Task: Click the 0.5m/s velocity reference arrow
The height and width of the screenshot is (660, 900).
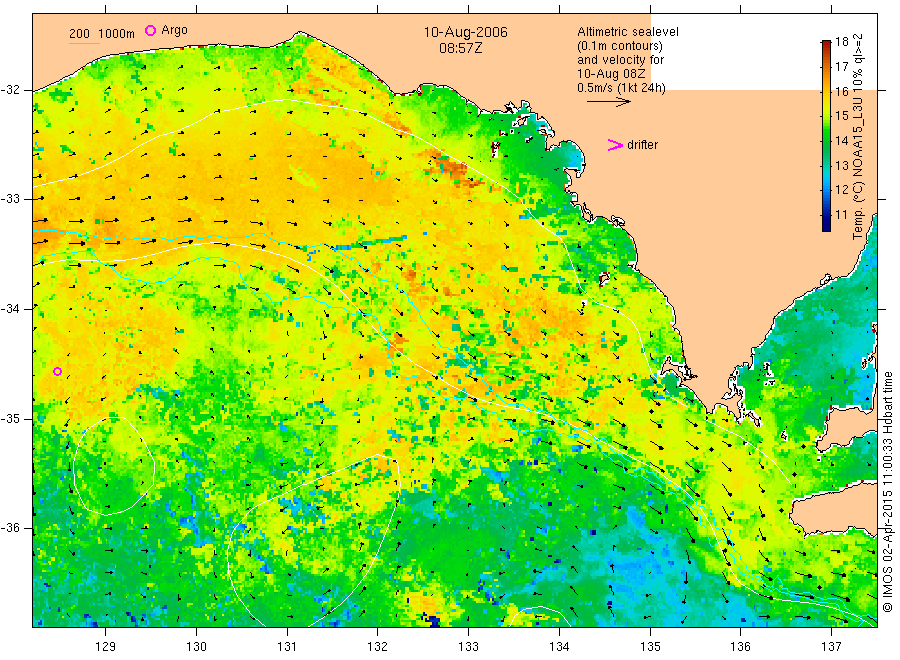Action: click(x=608, y=102)
